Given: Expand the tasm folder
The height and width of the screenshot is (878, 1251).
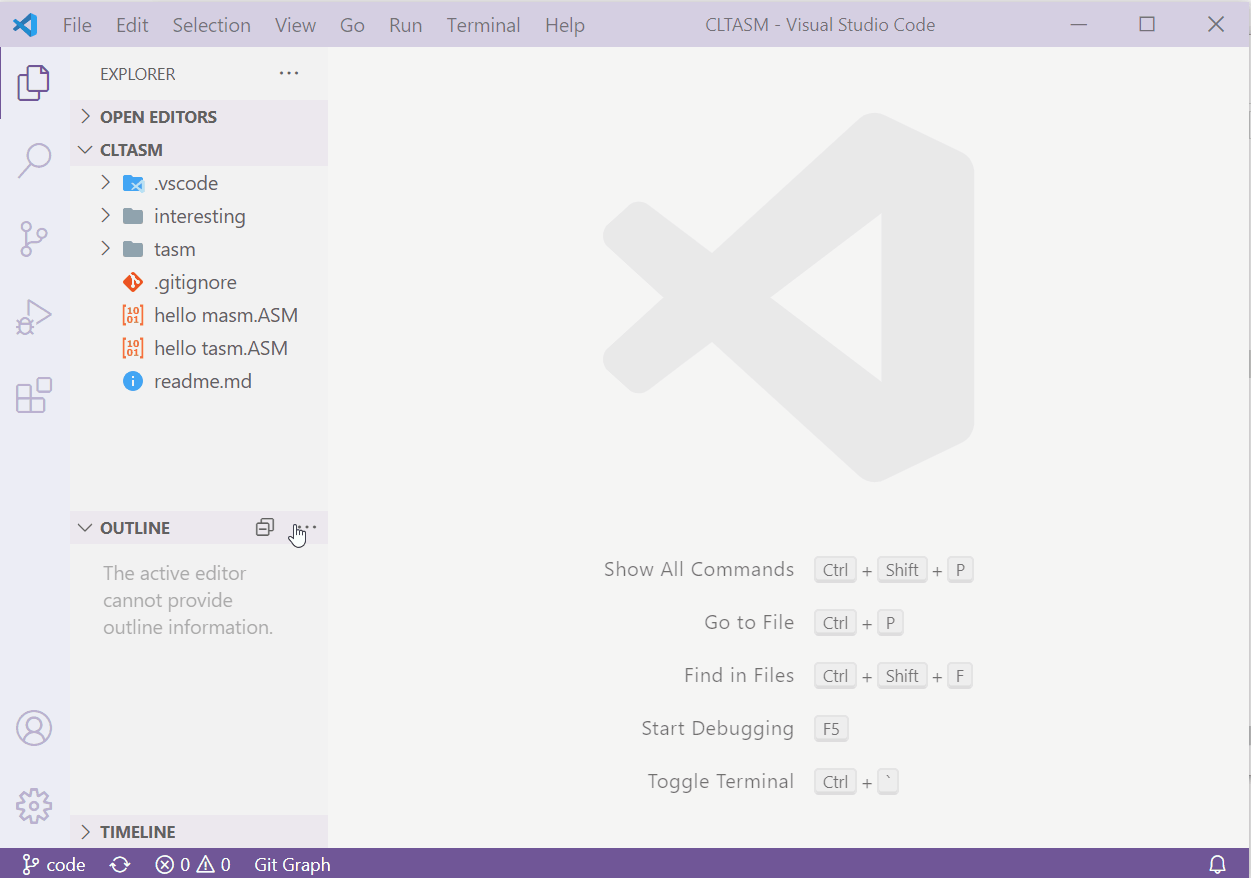Looking at the screenshot, I should tap(199, 249).
